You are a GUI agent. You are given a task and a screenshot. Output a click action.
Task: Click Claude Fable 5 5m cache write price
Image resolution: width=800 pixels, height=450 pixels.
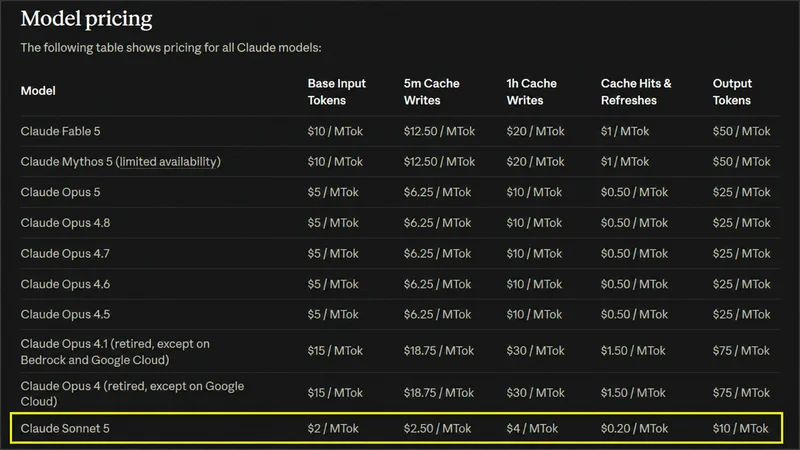click(x=439, y=131)
